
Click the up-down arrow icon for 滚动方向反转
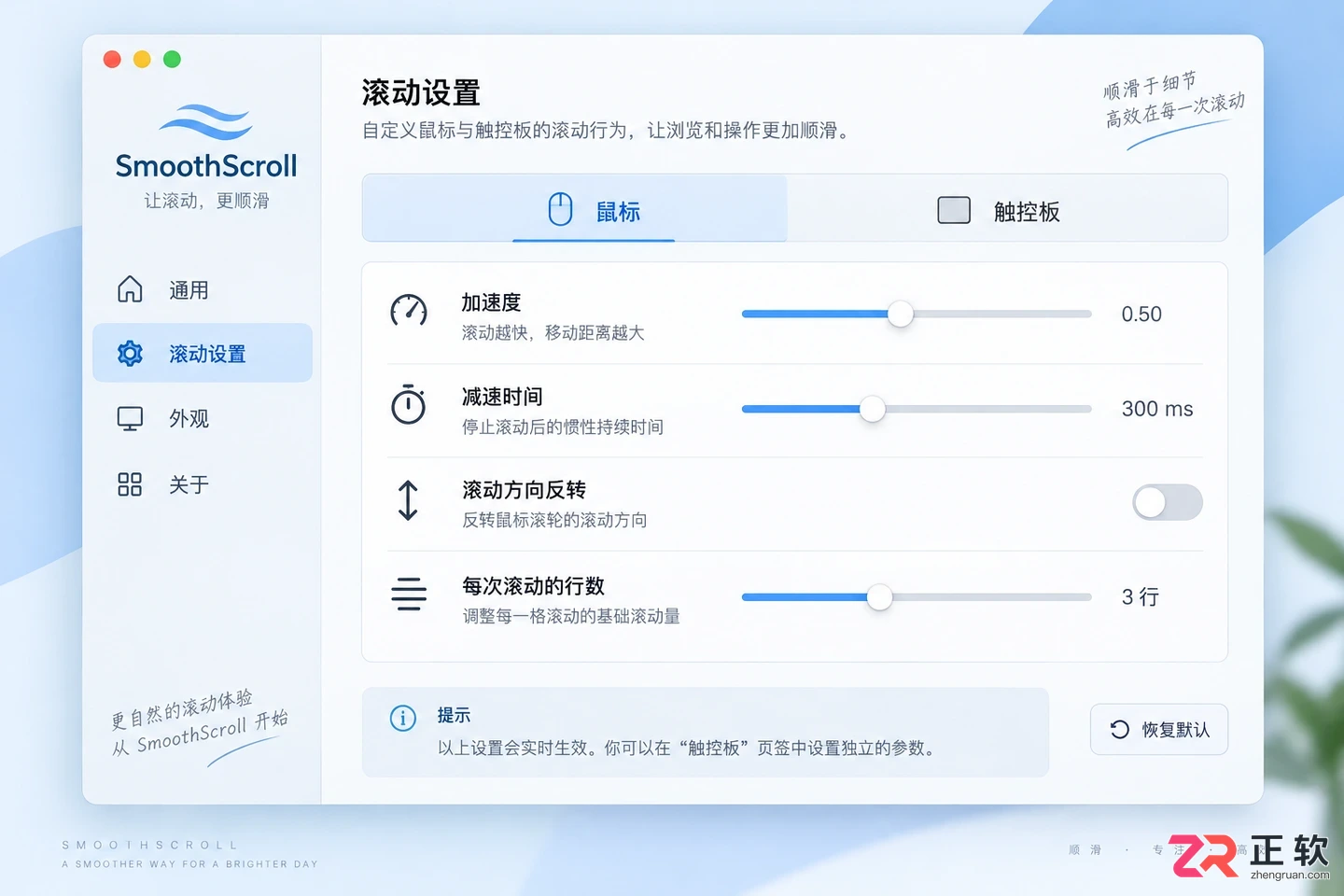click(x=408, y=500)
